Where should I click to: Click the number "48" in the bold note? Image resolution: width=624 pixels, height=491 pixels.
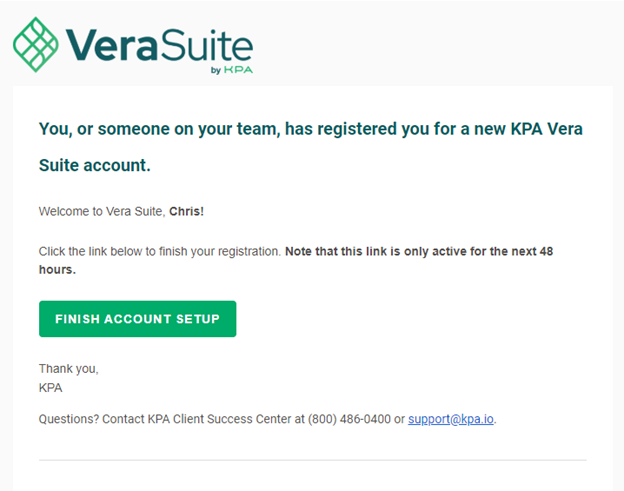546,251
